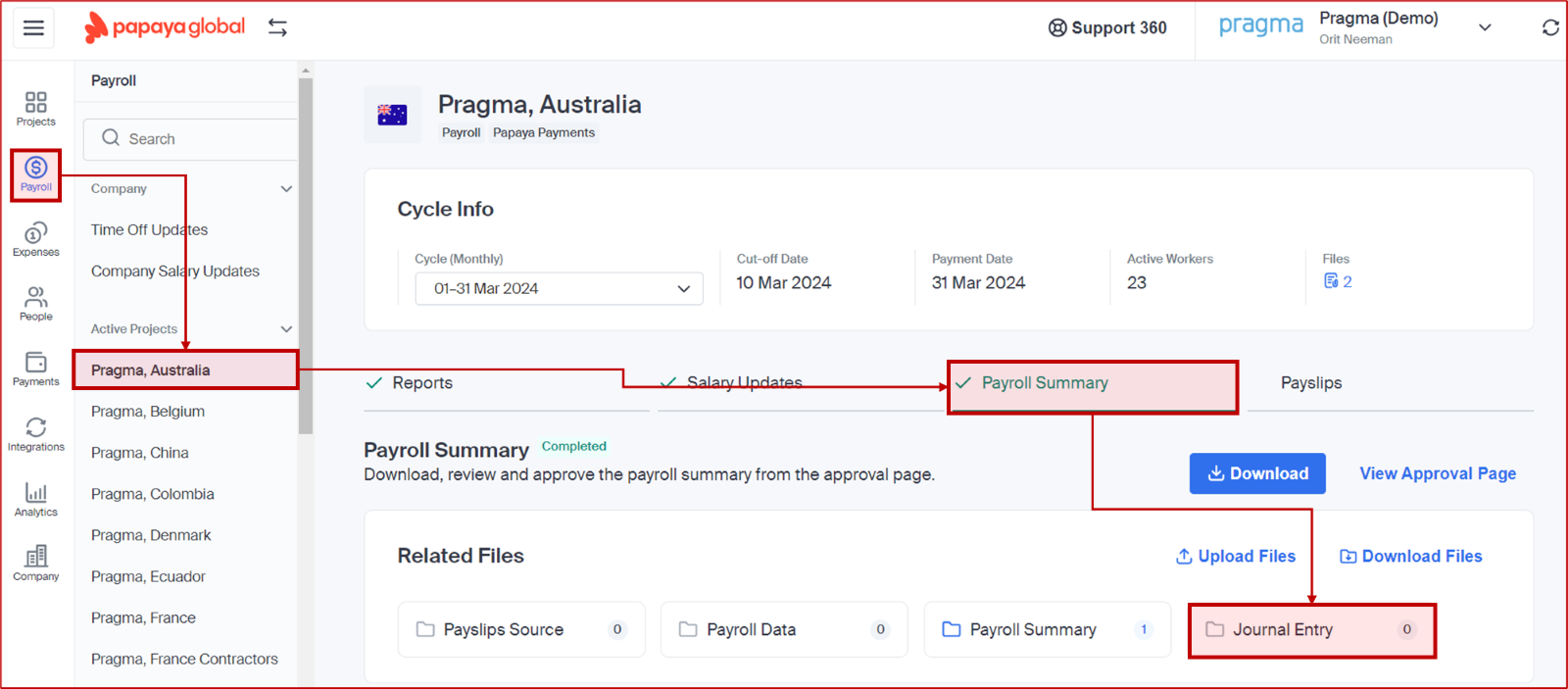Open Time Off Updates
1568x689 pixels.
coord(150,229)
